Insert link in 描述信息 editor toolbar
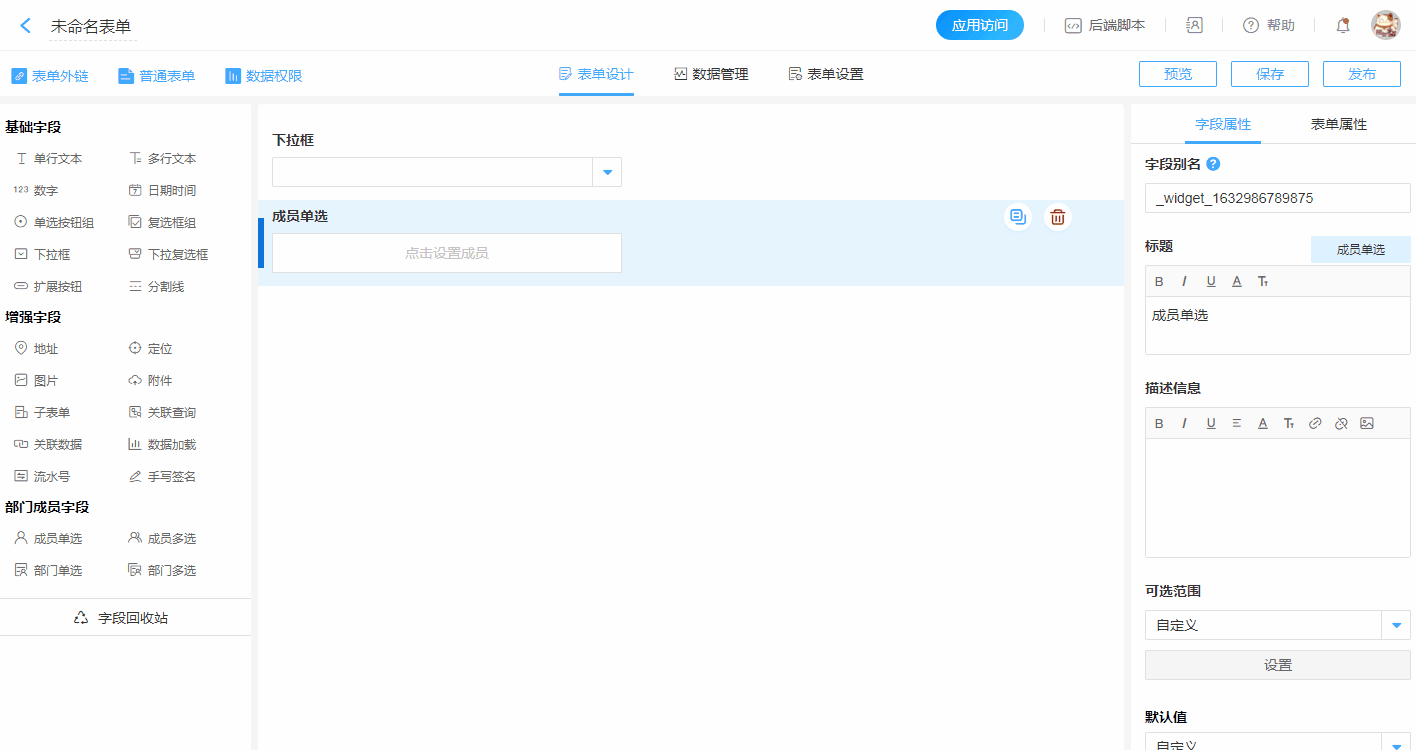 click(1315, 423)
